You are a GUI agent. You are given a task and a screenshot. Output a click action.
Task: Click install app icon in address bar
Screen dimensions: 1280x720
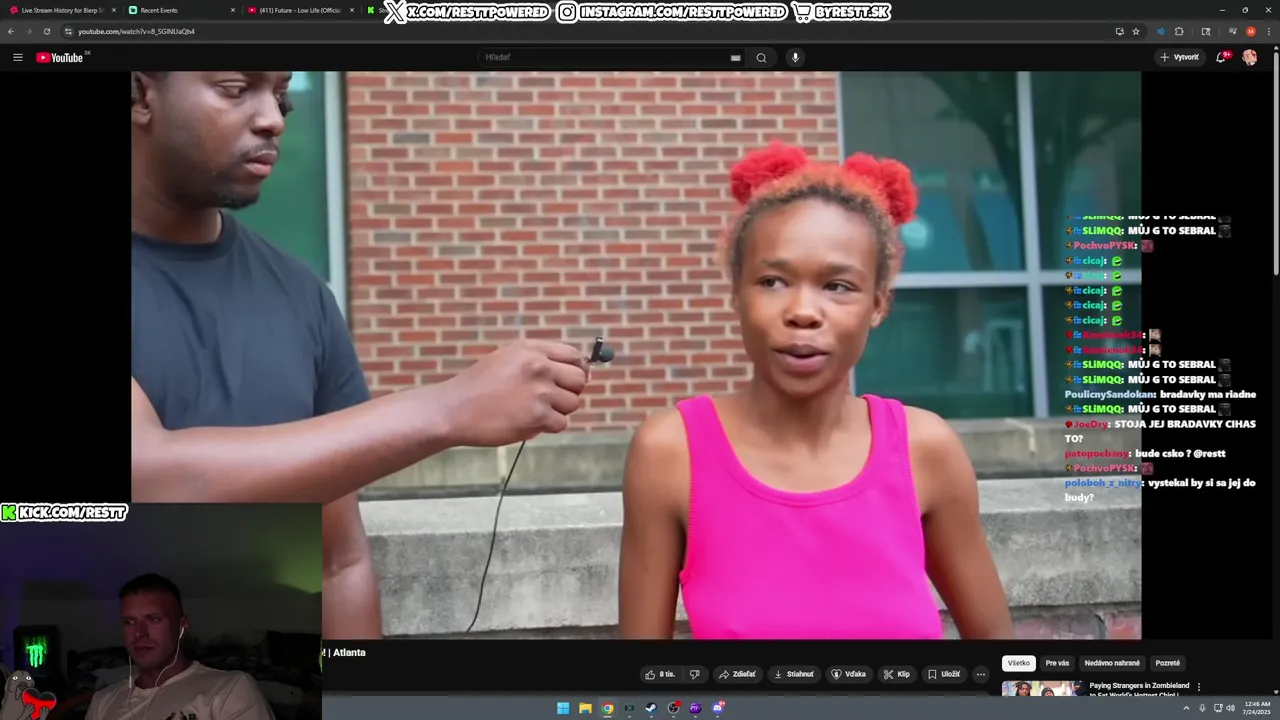1119,31
